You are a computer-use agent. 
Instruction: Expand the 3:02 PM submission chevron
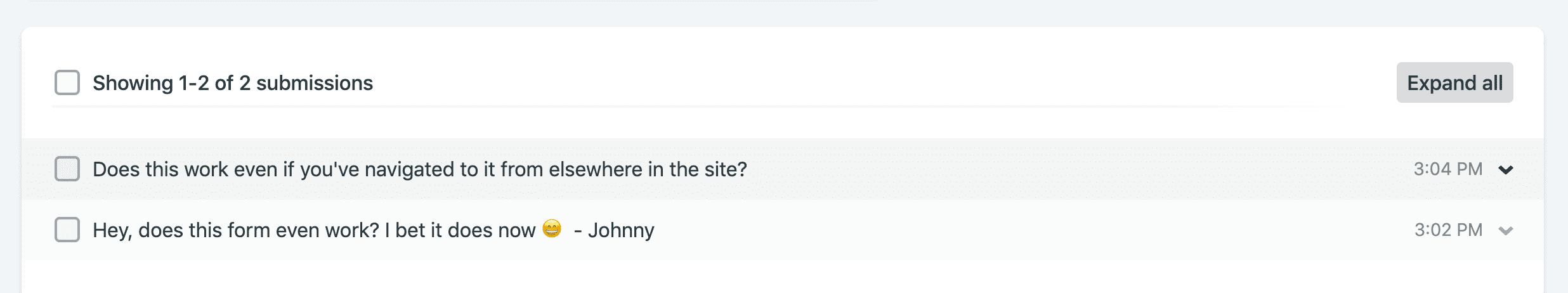click(x=1506, y=230)
